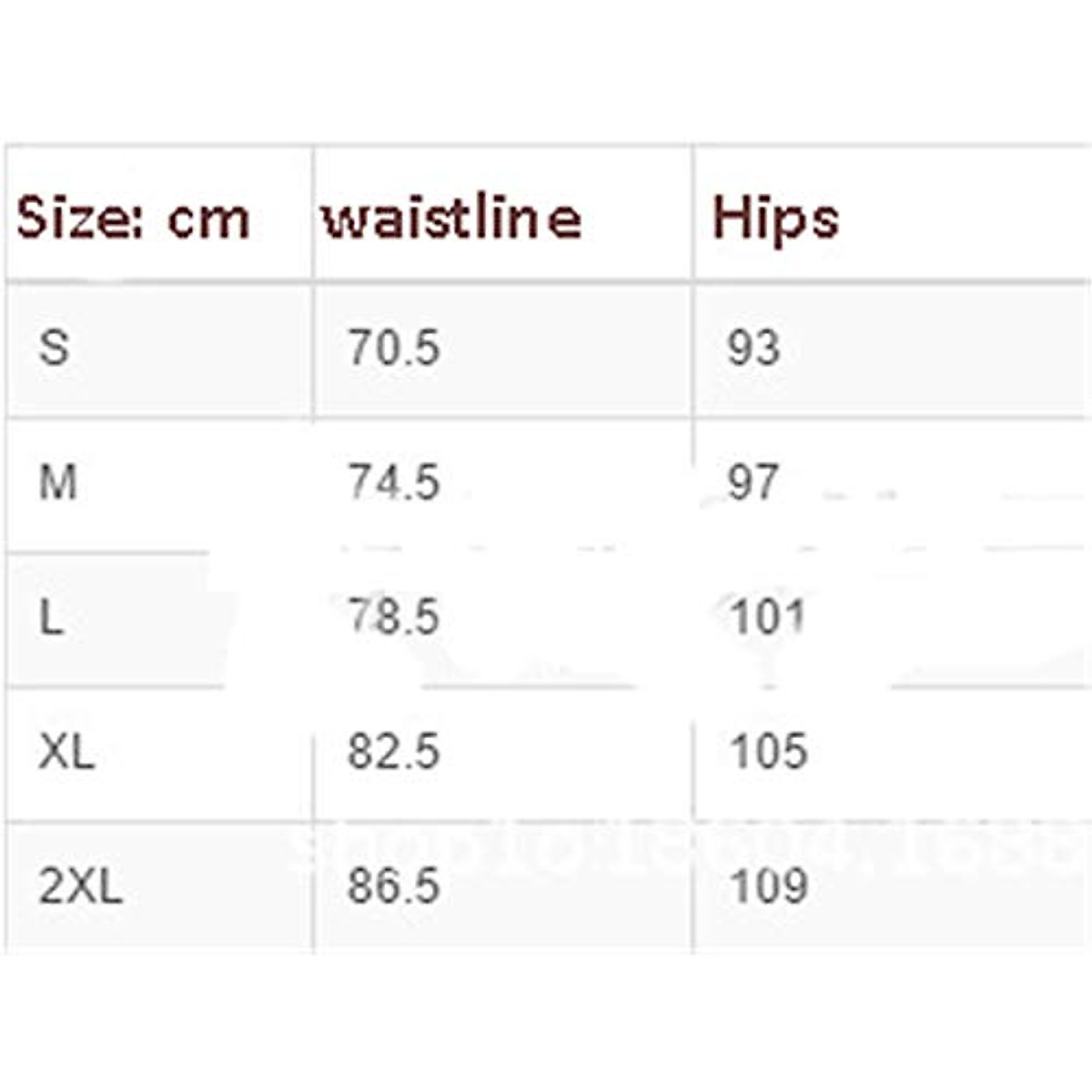1092x1092 pixels.
Task: Click the 'S' size row label
Action: 54,347
